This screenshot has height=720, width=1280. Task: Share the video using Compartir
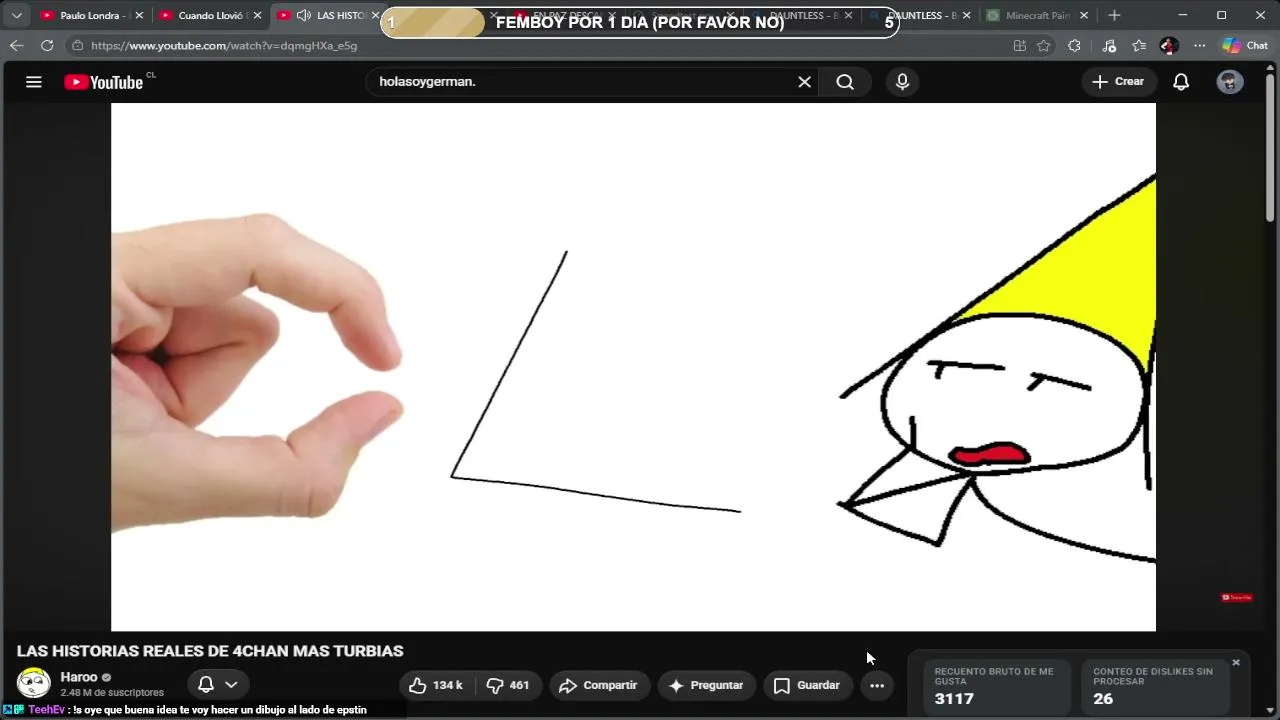[x=598, y=685]
